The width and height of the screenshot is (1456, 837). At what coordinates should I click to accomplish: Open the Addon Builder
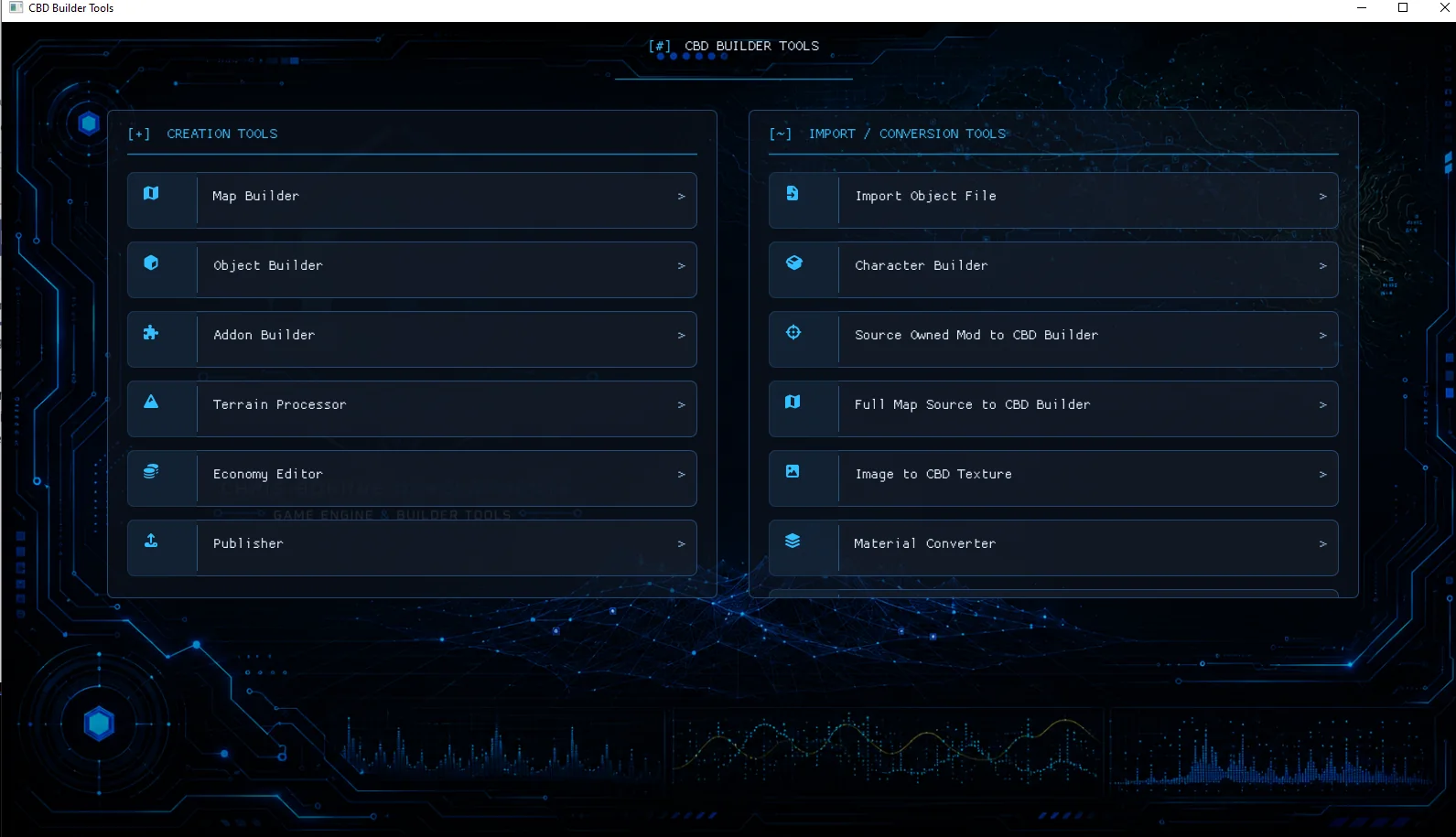click(x=412, y=339)
